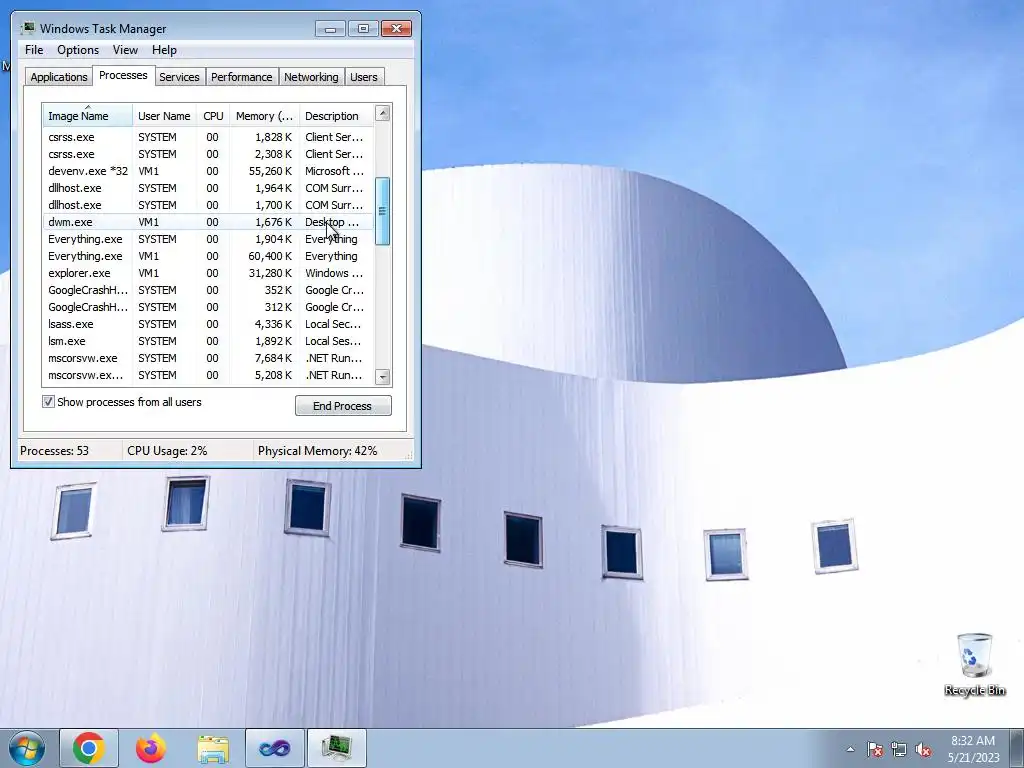Show hidden tray icons arrow
This screenshot has width=1024, height=768.
pyautogui.click(x=850, y=749)
